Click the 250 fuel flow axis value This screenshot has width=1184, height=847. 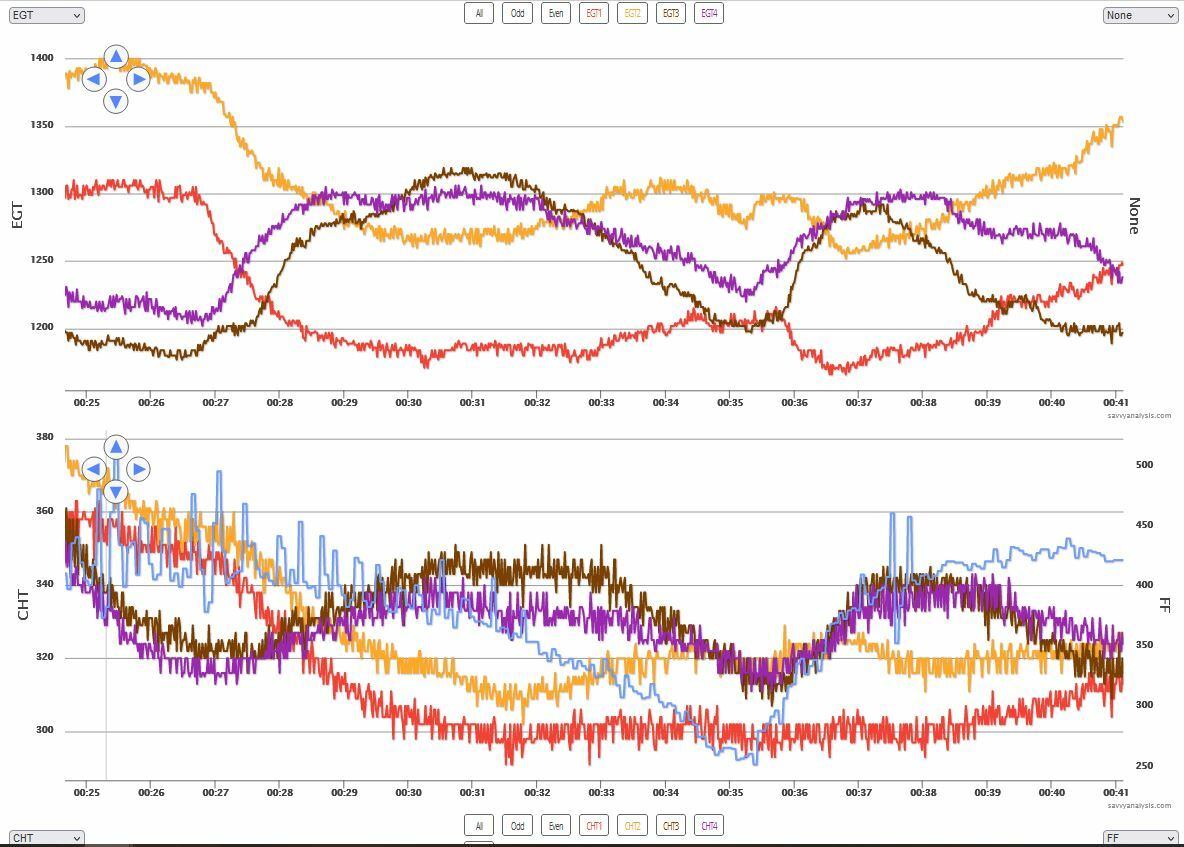(x=1145, y=765)
